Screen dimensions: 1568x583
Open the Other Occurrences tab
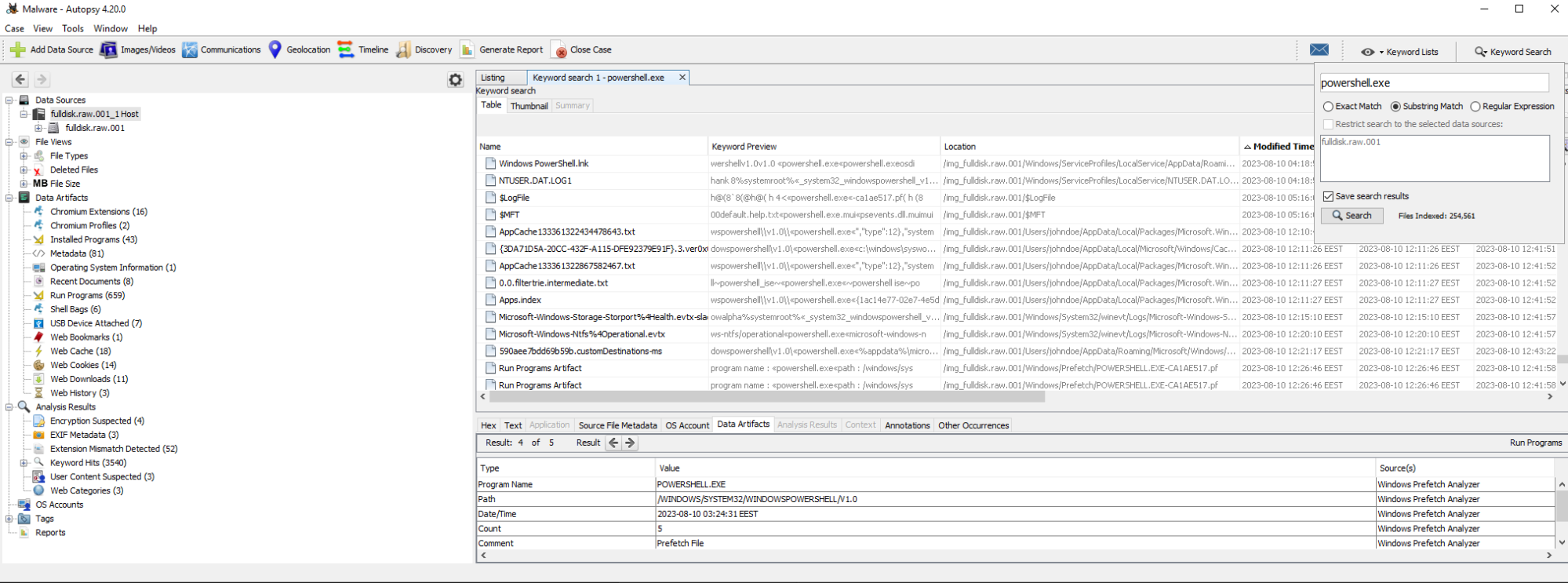(973, 425)
